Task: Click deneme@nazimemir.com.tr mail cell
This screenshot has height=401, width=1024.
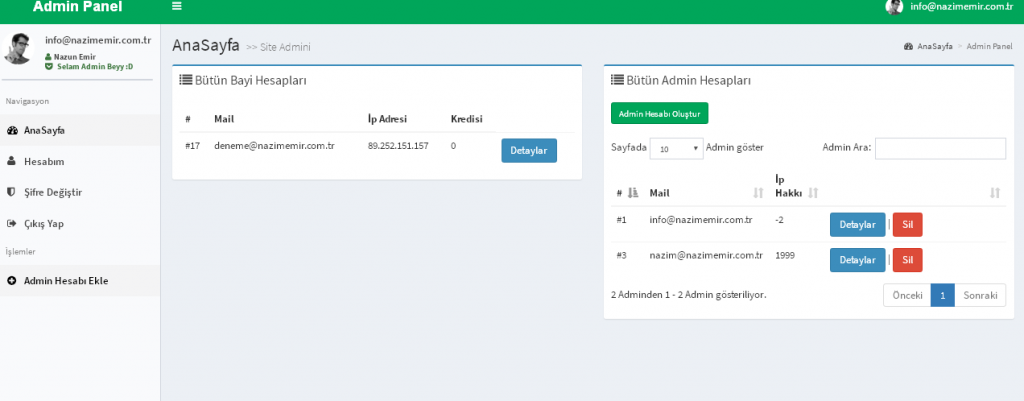Action: click(274, 146)
